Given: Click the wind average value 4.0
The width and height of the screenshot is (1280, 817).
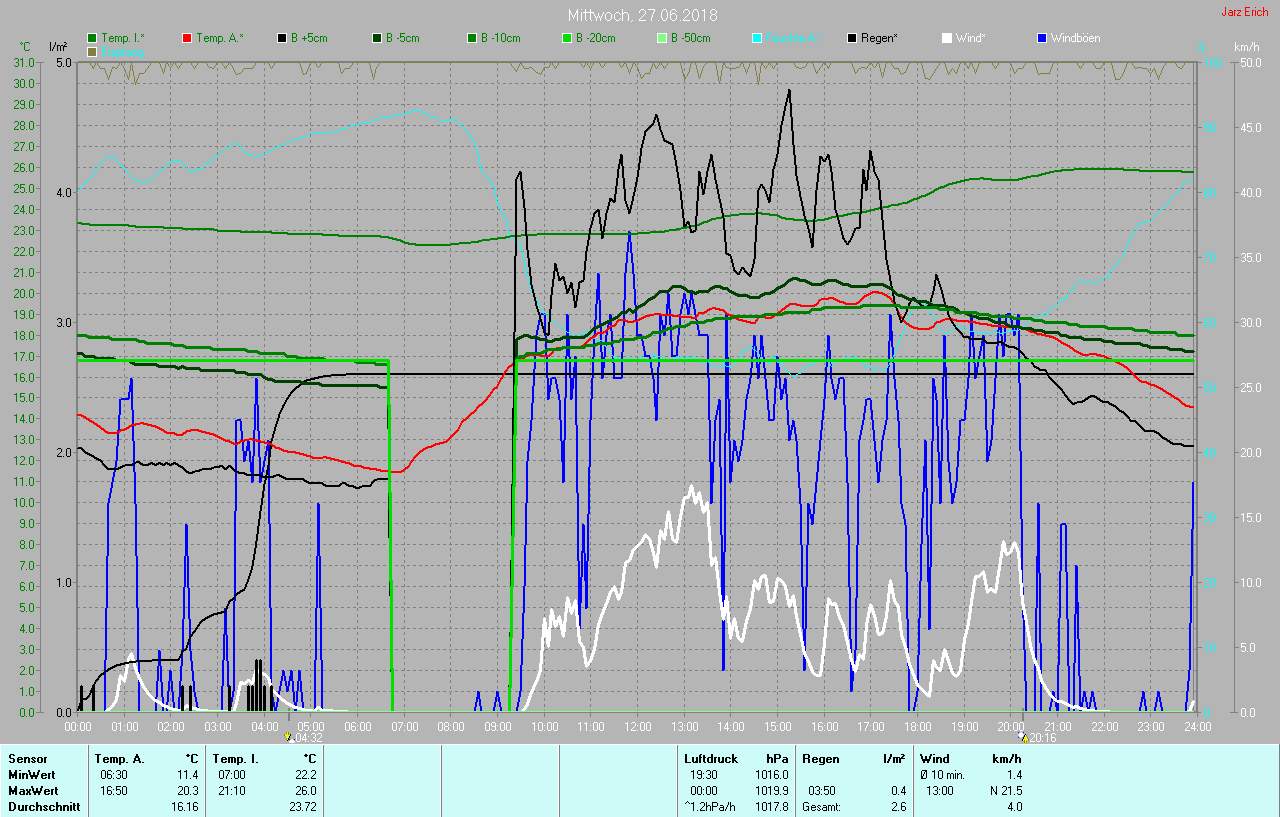Looking at the screenshot, I should tap(1014, 807).
